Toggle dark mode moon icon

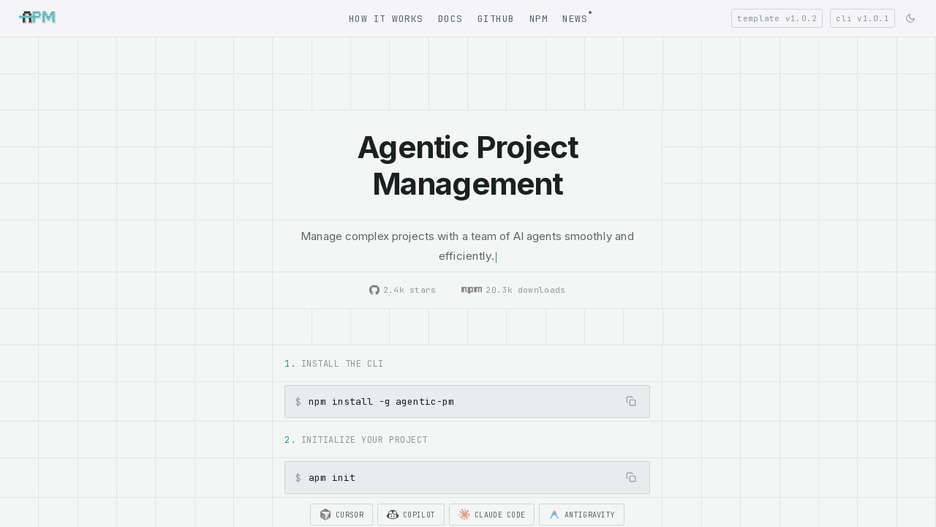[910, 19]
